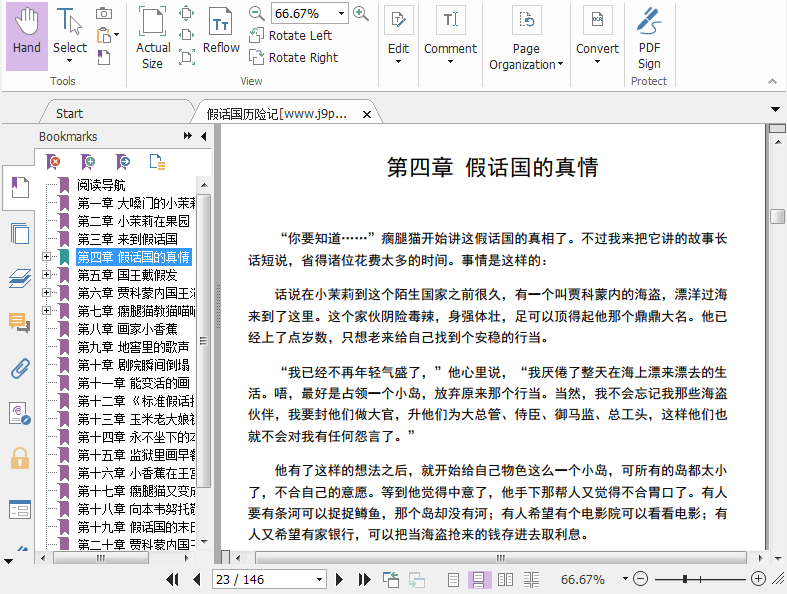787x594 pixels.
Task: Open the Layers panel in sidebar
Action: [19, 278]
